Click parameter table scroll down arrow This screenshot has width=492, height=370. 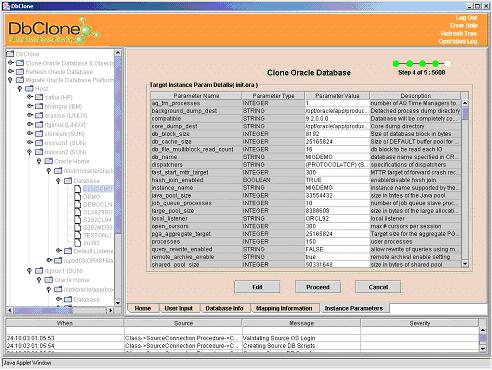click(465, 264)
